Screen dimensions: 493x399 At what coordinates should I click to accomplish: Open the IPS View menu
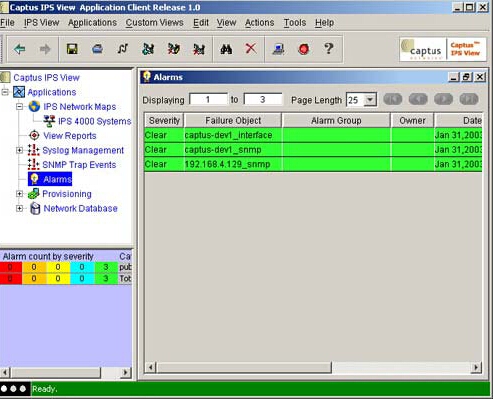[x=42, y=23]
